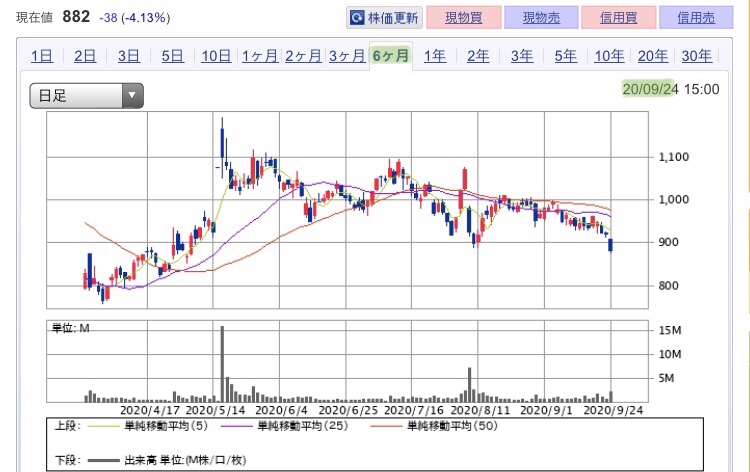
Task: Click the 1,100 price axis label
Action: [x=673, y=157]
